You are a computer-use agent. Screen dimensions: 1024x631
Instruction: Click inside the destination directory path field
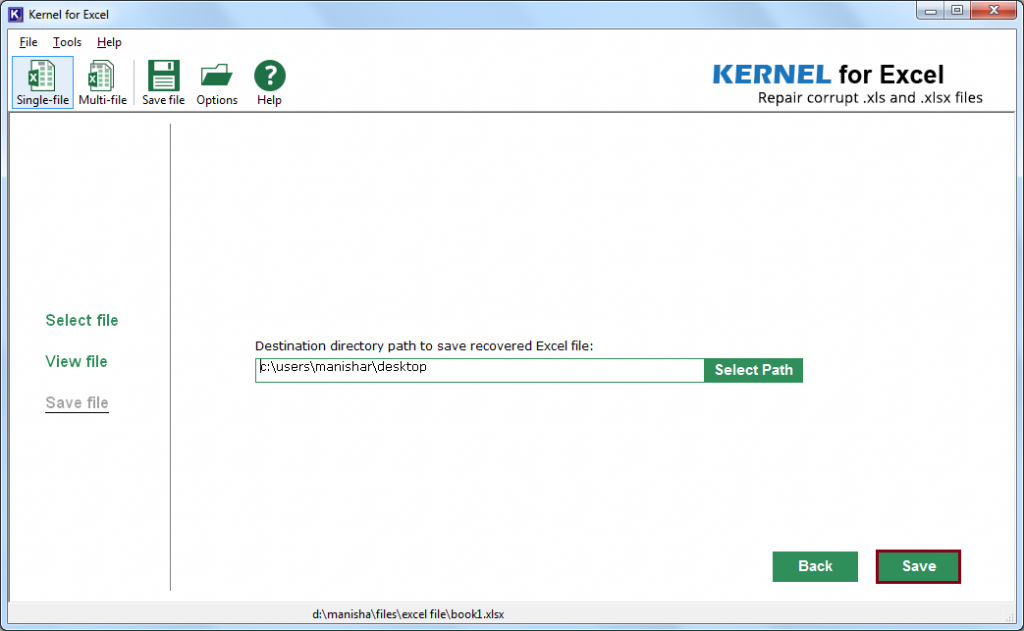click(479, 369)
